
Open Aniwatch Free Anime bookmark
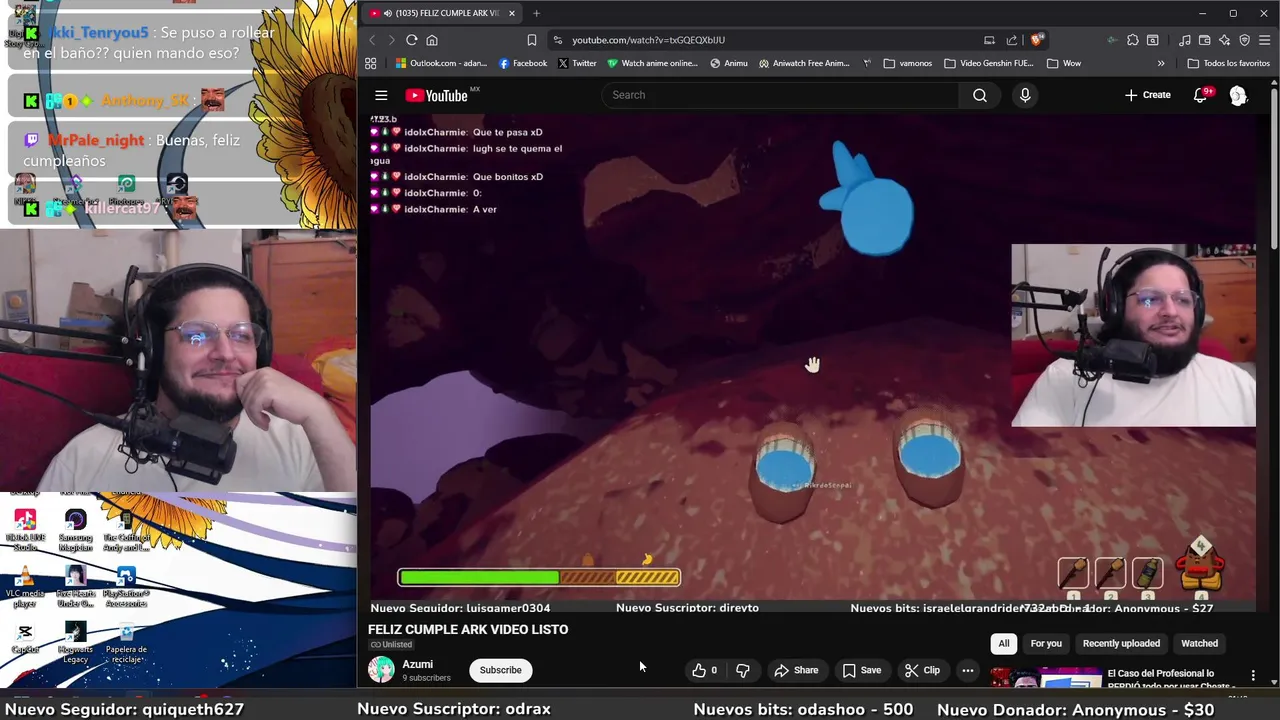804,63
